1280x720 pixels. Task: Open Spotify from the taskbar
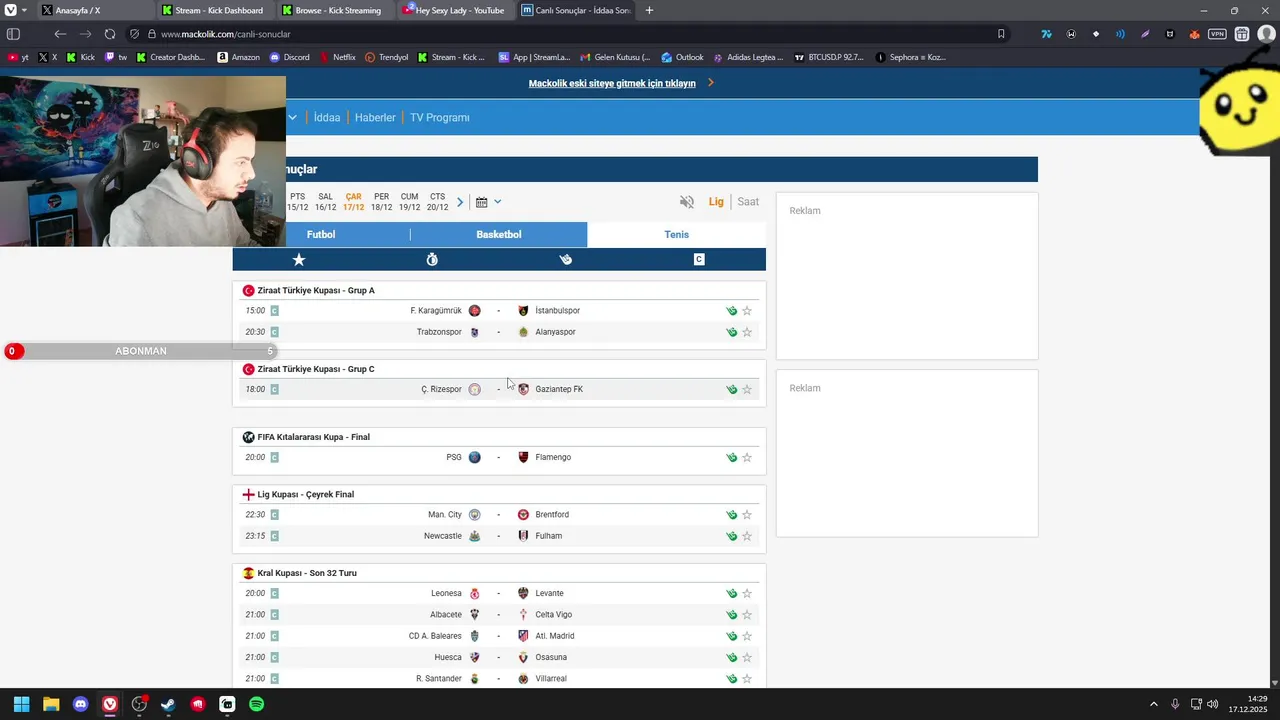(x=256, y=704)
